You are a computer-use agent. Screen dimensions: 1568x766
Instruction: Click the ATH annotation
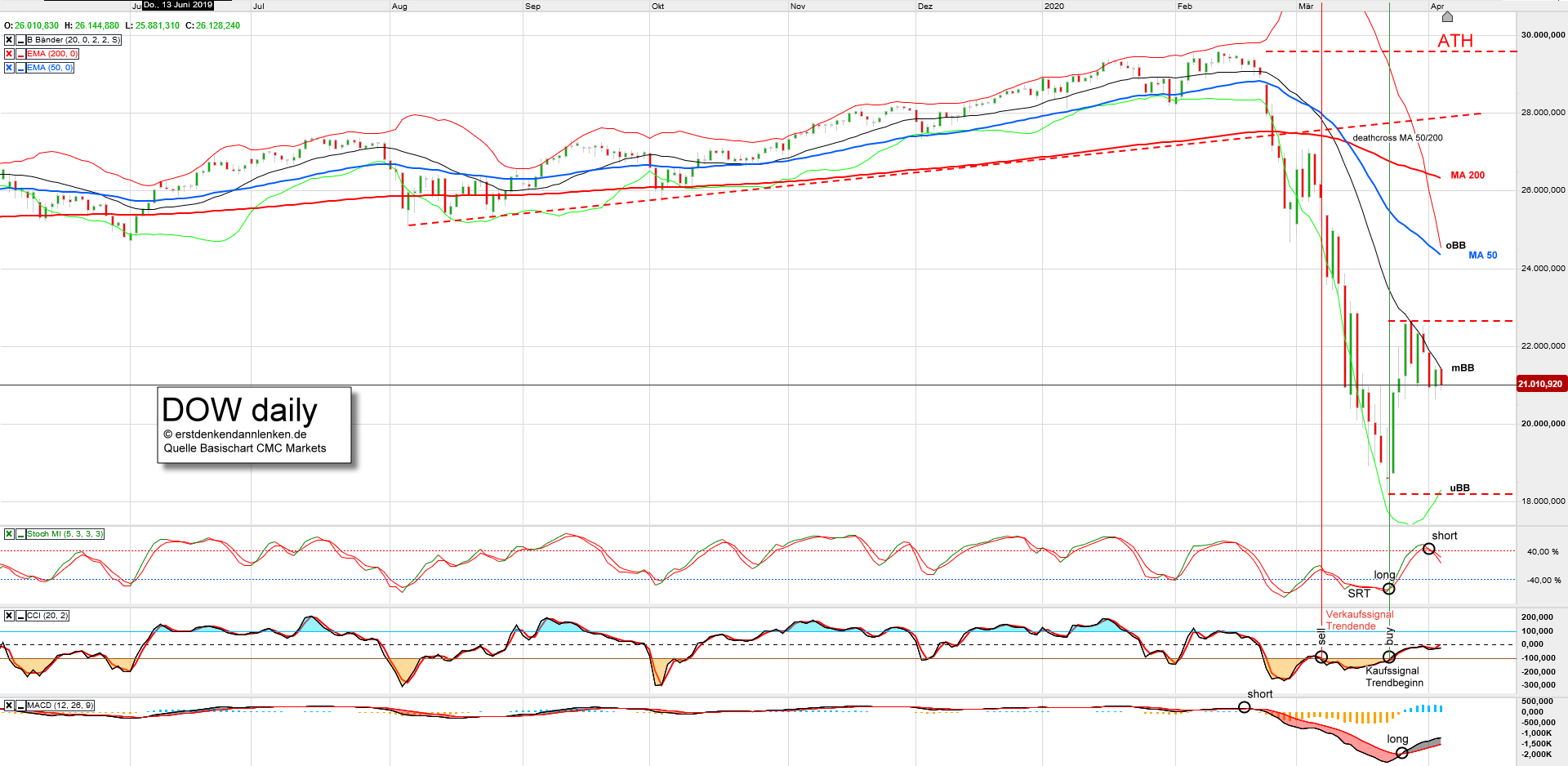1455,41
